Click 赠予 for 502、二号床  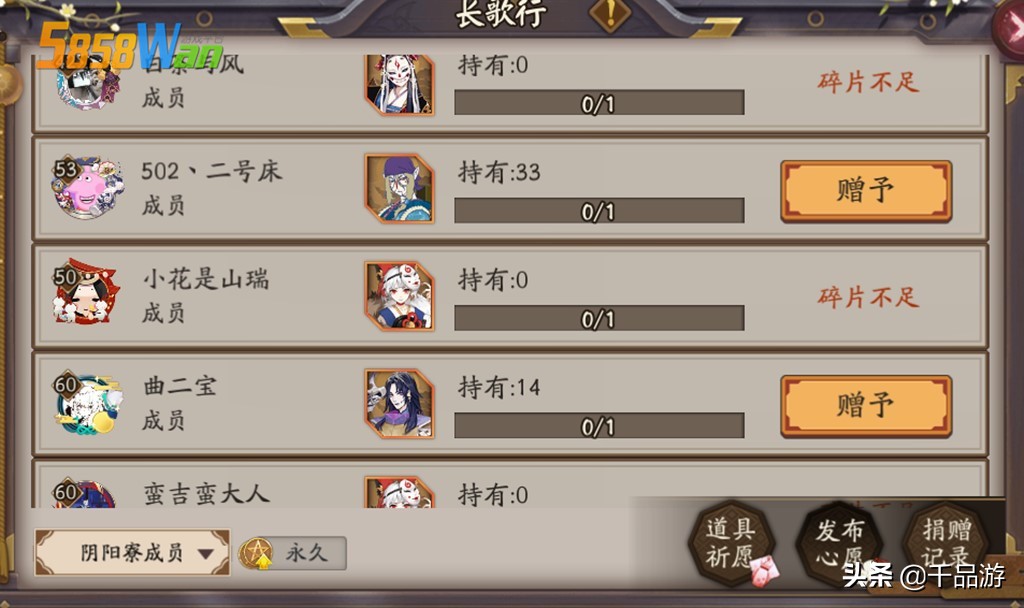click(866, 191)
